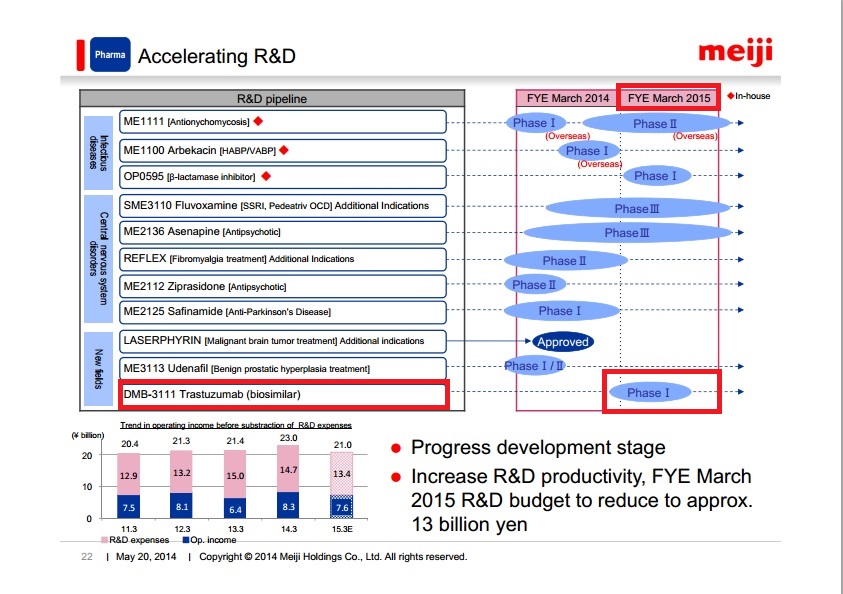Select the LASERPHYRIN pipeline entry
Screen dimensions: 843x594
[282, 341]
